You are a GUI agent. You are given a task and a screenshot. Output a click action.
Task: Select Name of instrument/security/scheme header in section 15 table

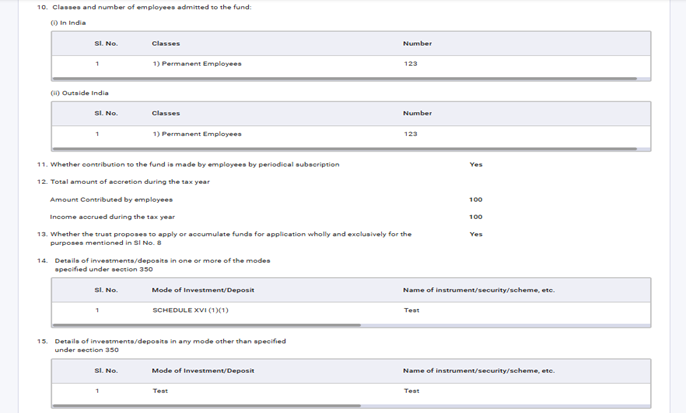coord(478,371)
